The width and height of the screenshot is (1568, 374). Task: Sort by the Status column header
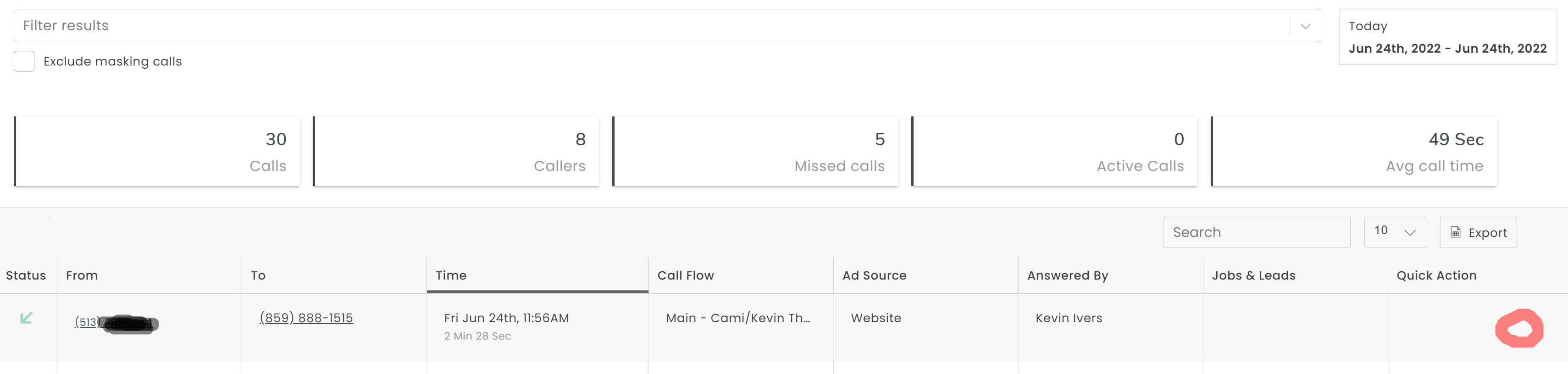pyautogui.click(x=26, y=275)
